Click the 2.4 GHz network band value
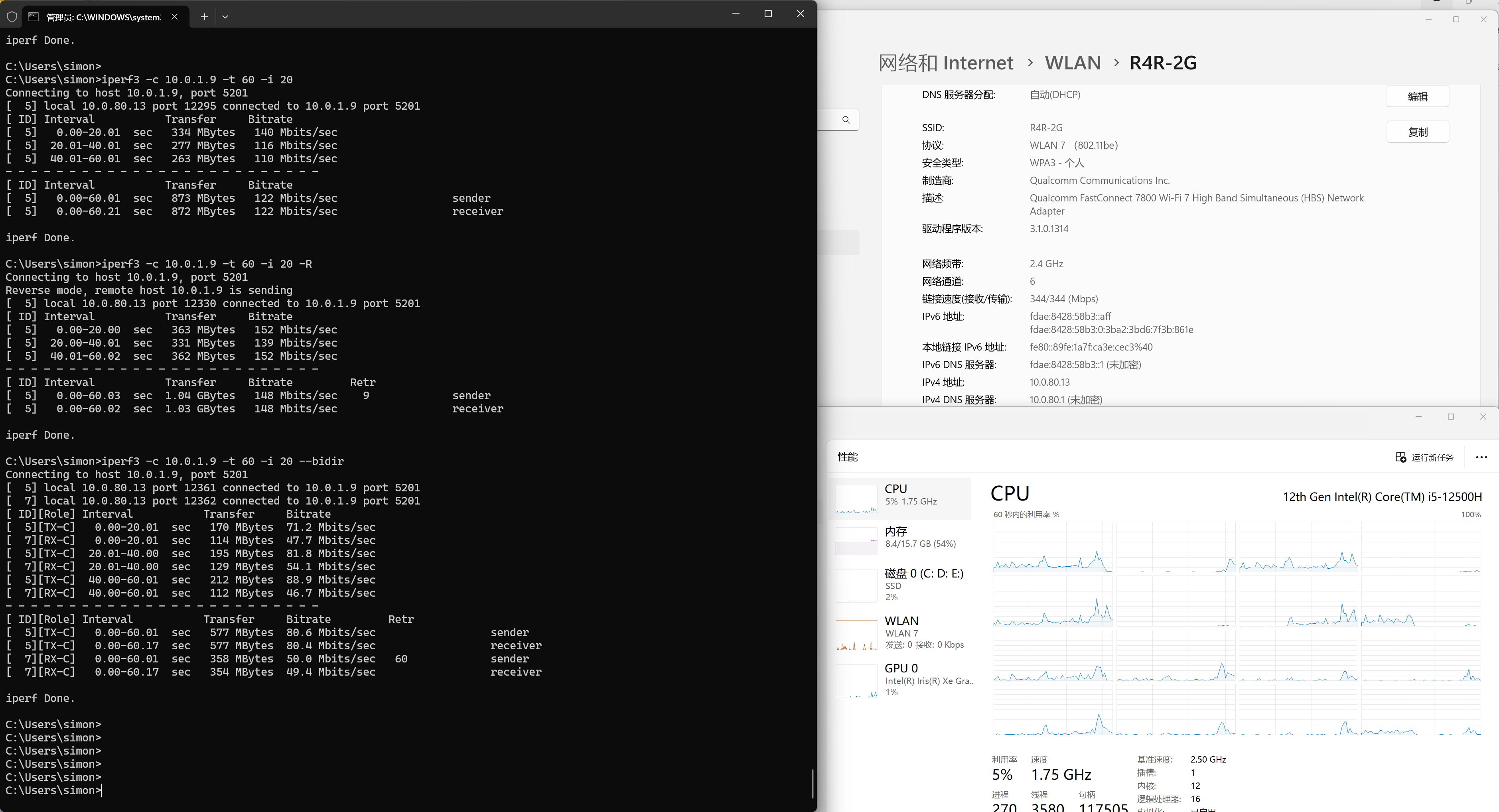This screenshot has height=812, width=1499. (1046, 264)
